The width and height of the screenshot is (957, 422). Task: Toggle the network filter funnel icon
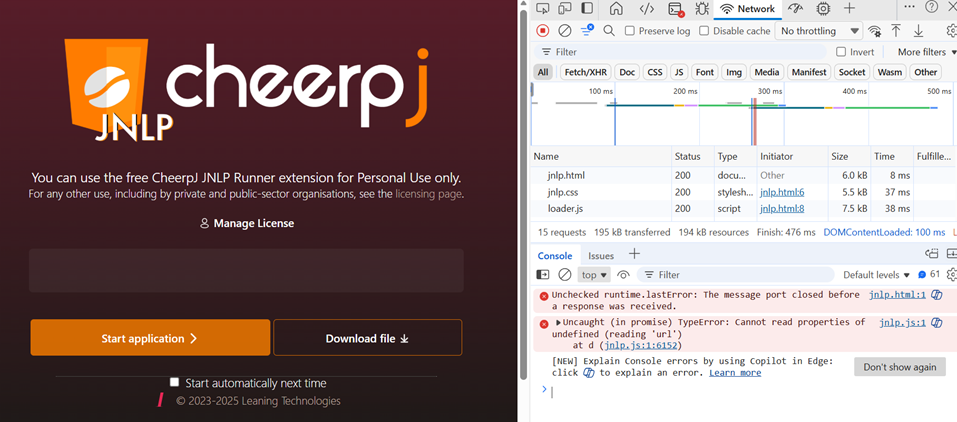pos(587,30)
